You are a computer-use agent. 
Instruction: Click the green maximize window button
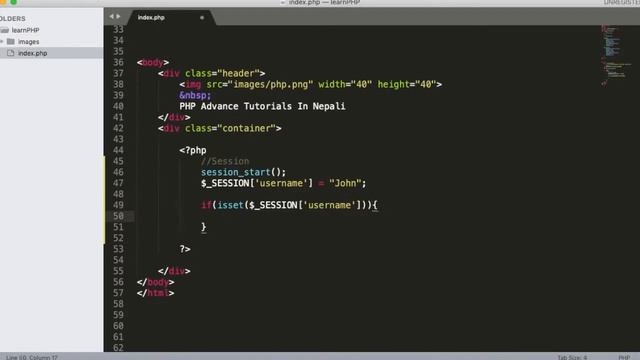click(13, 2)
